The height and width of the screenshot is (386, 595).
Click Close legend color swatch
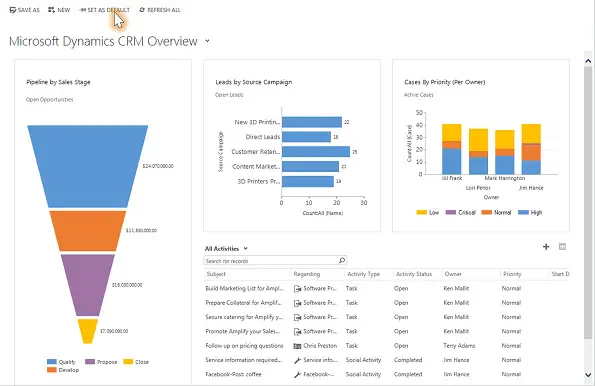pyautogui.click(x=128, y=362)
